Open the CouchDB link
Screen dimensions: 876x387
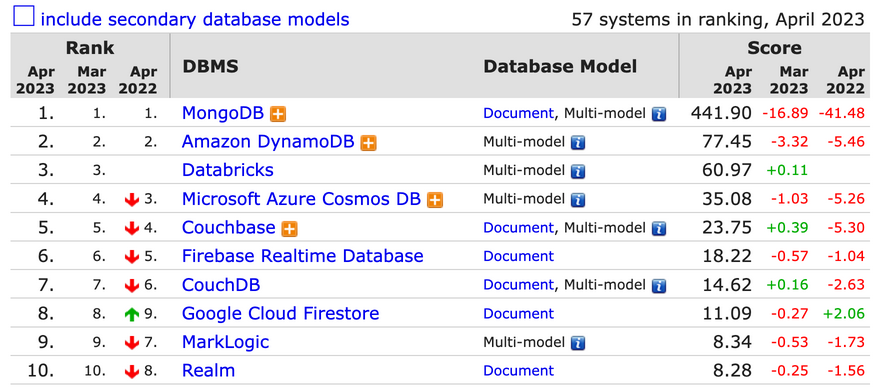221,285
